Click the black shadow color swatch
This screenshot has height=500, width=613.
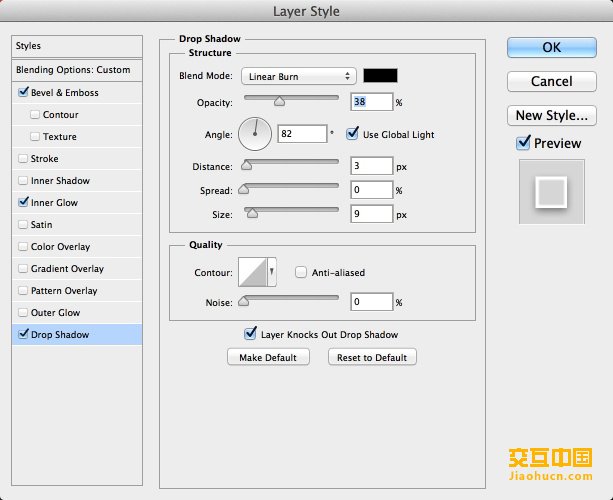pos(380,75)
